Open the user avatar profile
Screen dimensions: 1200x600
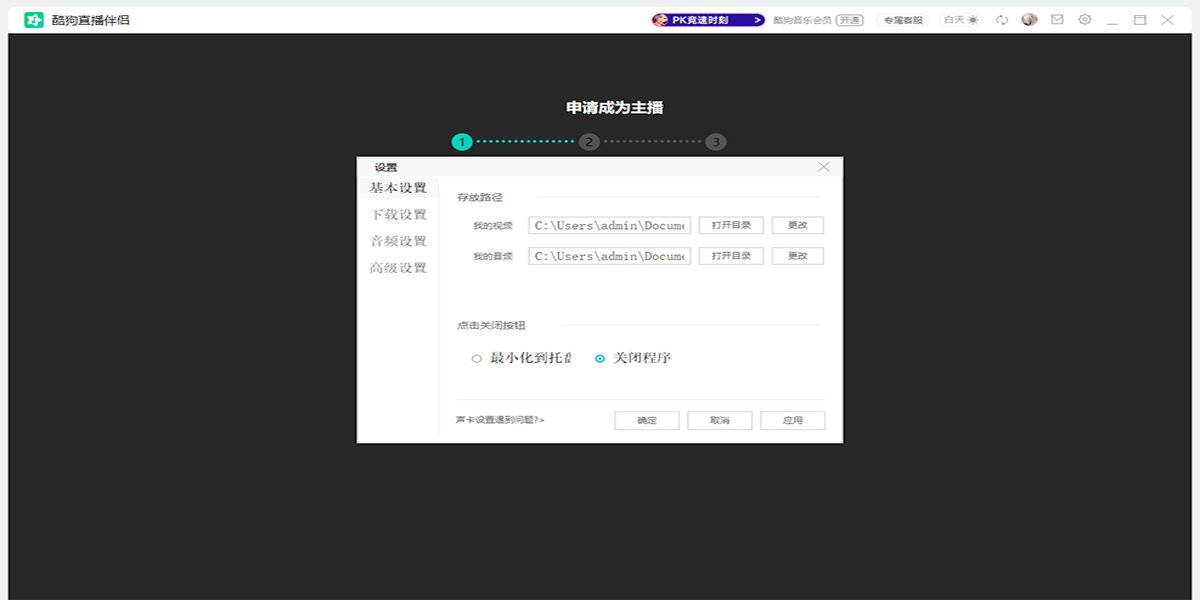[x=1029, y=20]
